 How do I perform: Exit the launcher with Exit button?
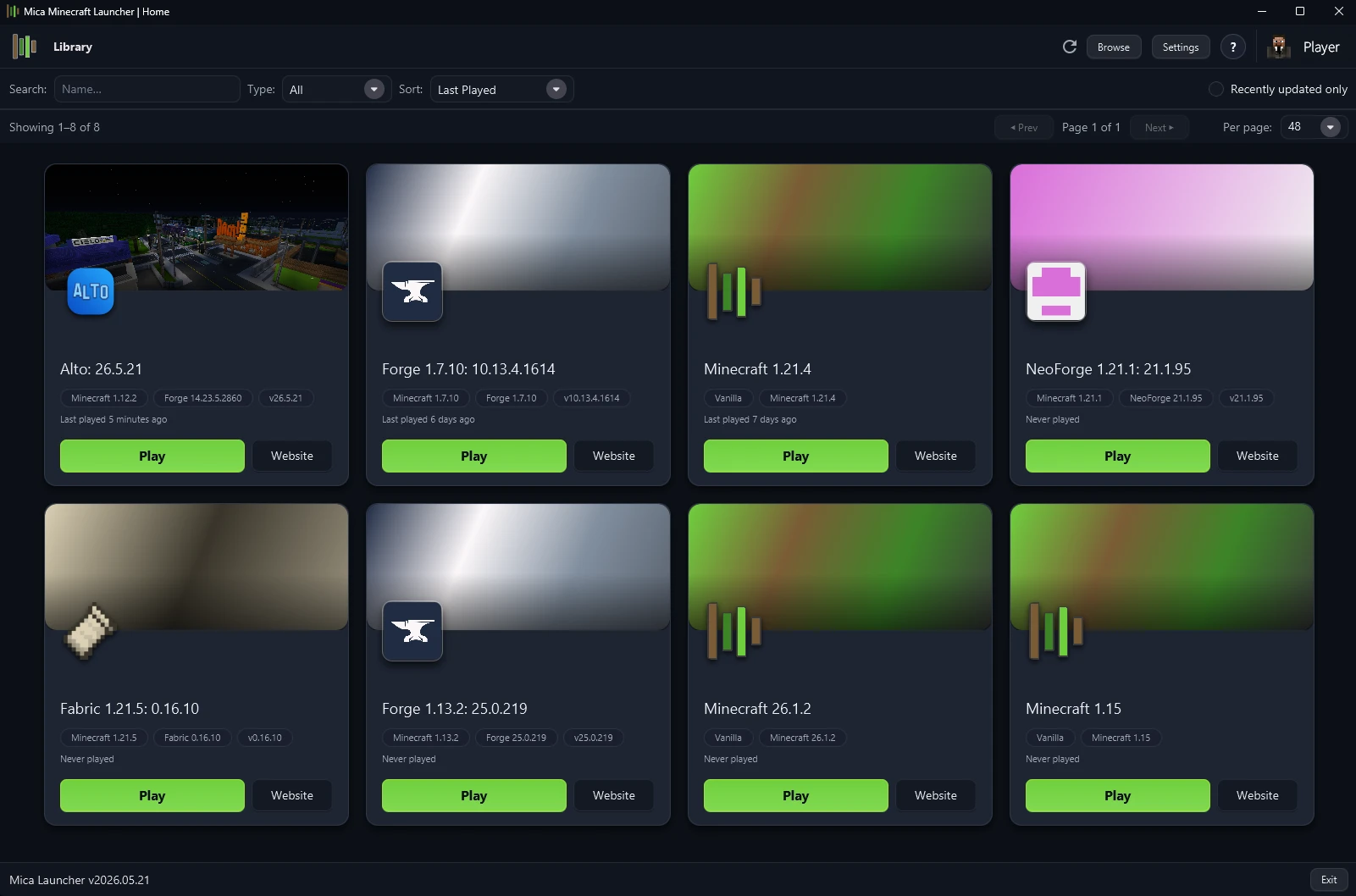pos(1329,880)
